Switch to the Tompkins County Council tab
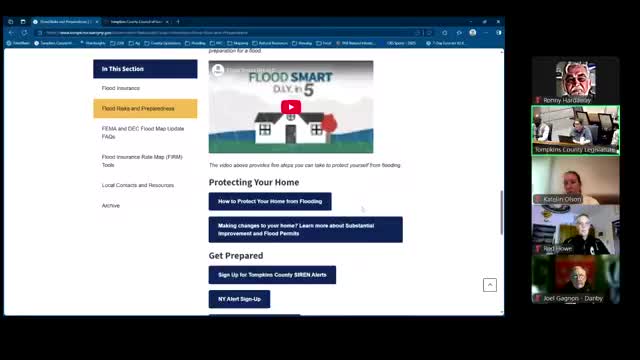The height and width of the screenshot is (360, 640). tap(136, 22)
